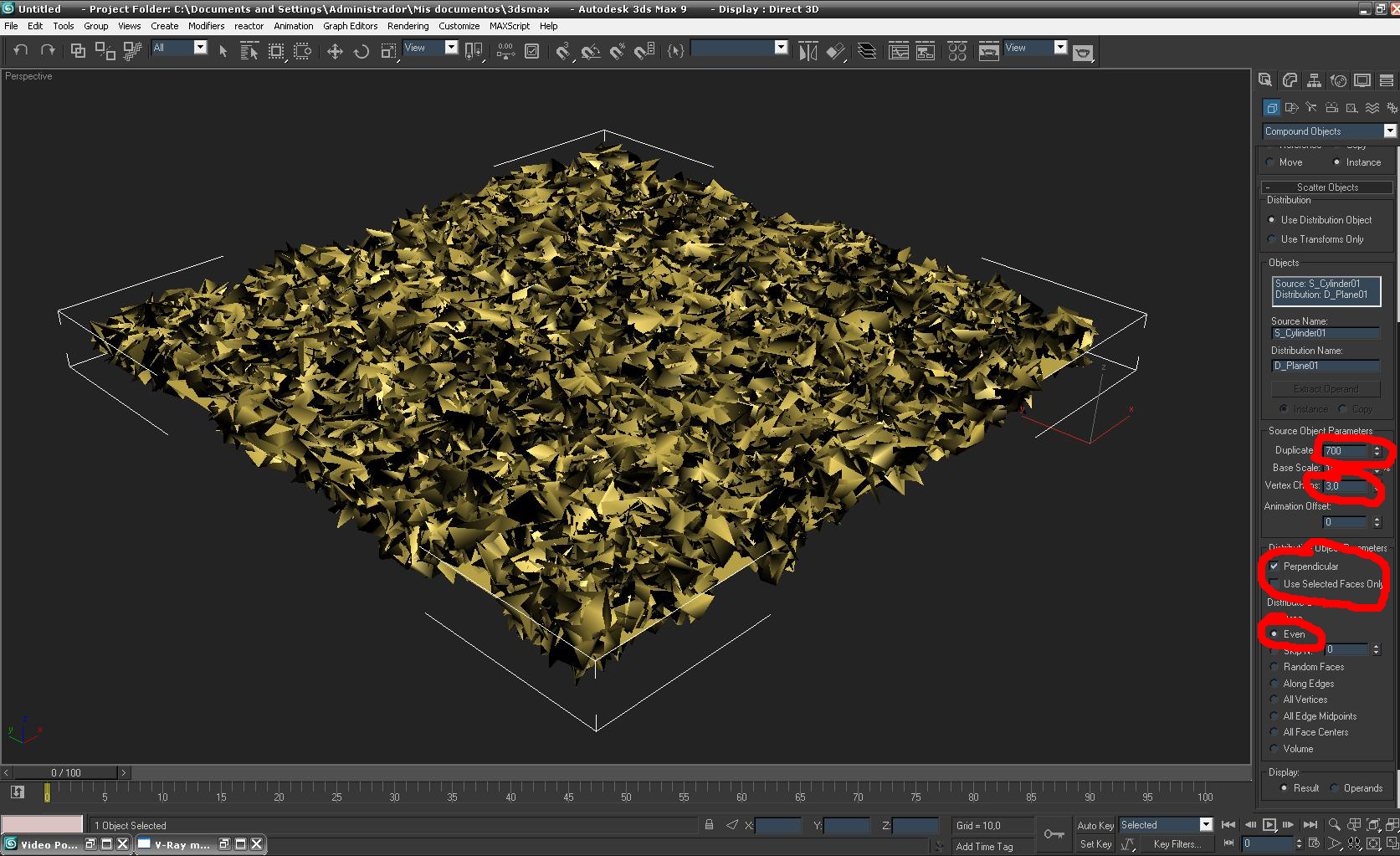The width and height of the screenshot is (1400, 856).
Task: Switch to the Modify command panel
Action: [x=1290, y=80]
